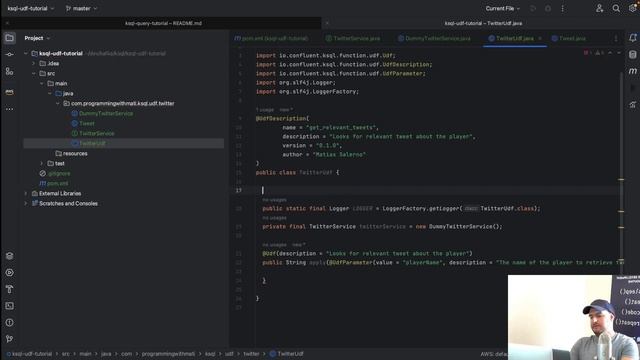Switch to the DummyTwitterService.java tab

tap(434, 38)
